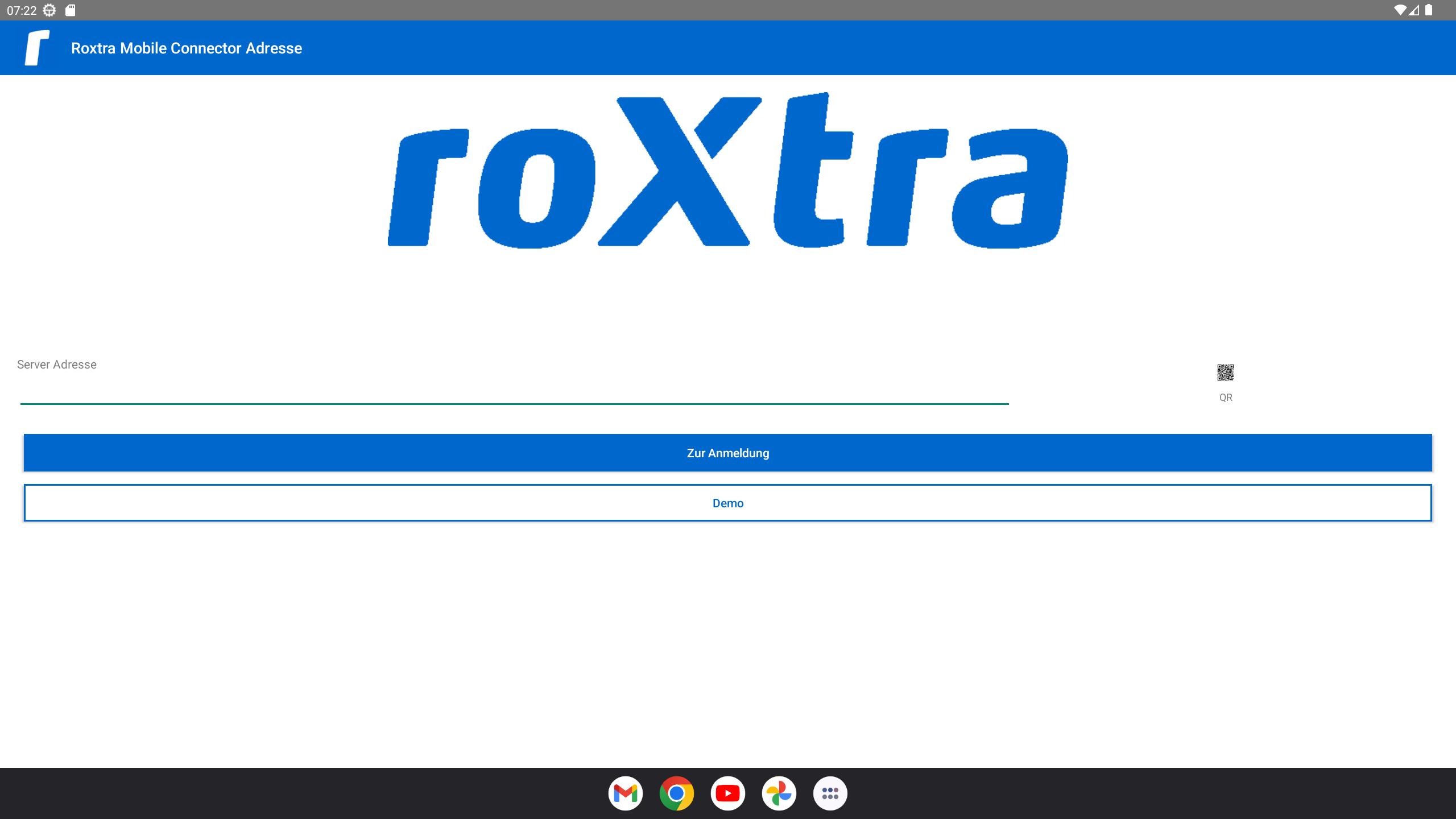1456x819 pixels.
Task: Tap the battery status icon
Action: pos(1429,10)
